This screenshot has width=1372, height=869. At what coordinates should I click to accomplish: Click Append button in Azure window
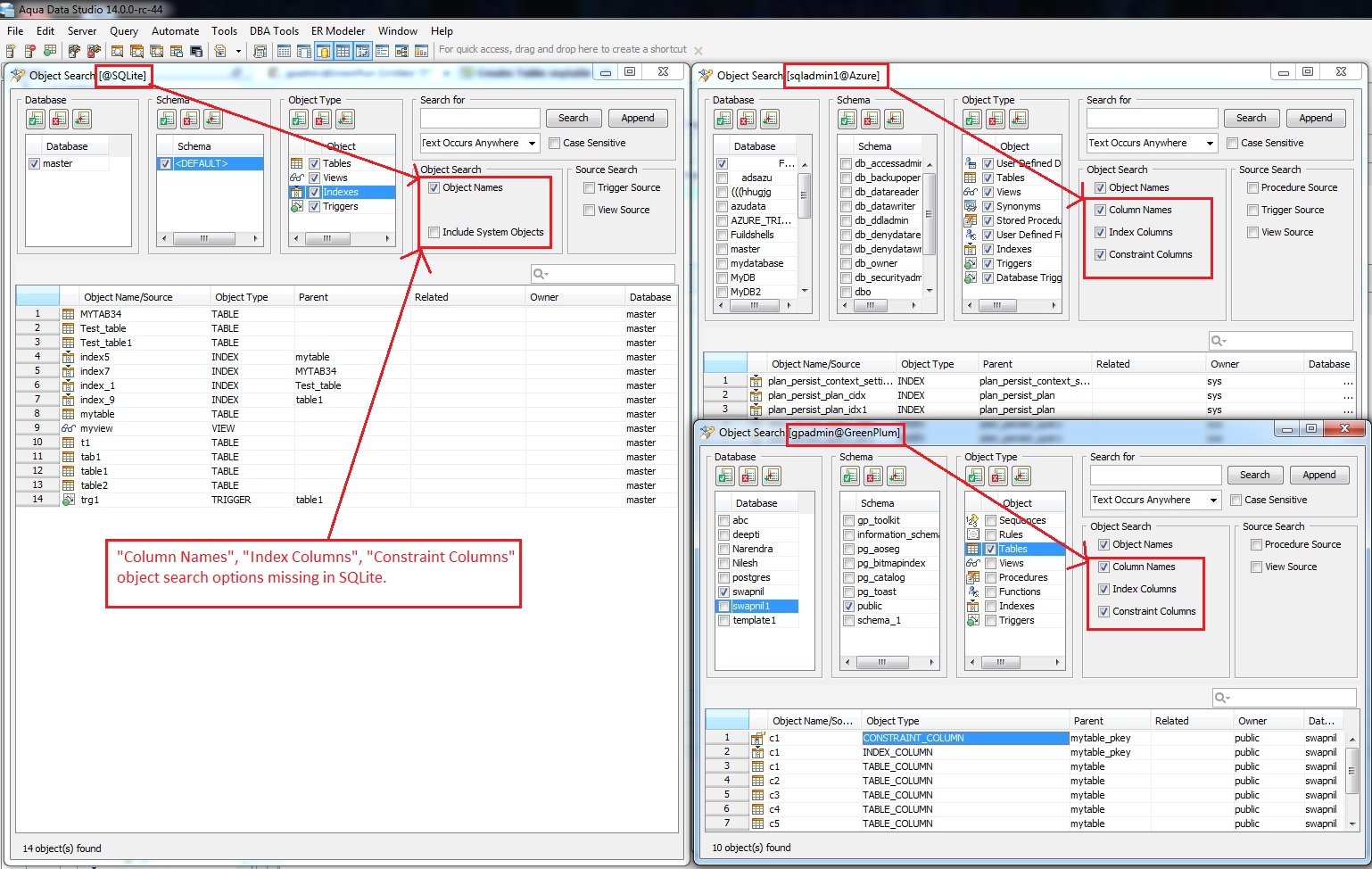coord(1316,118)
